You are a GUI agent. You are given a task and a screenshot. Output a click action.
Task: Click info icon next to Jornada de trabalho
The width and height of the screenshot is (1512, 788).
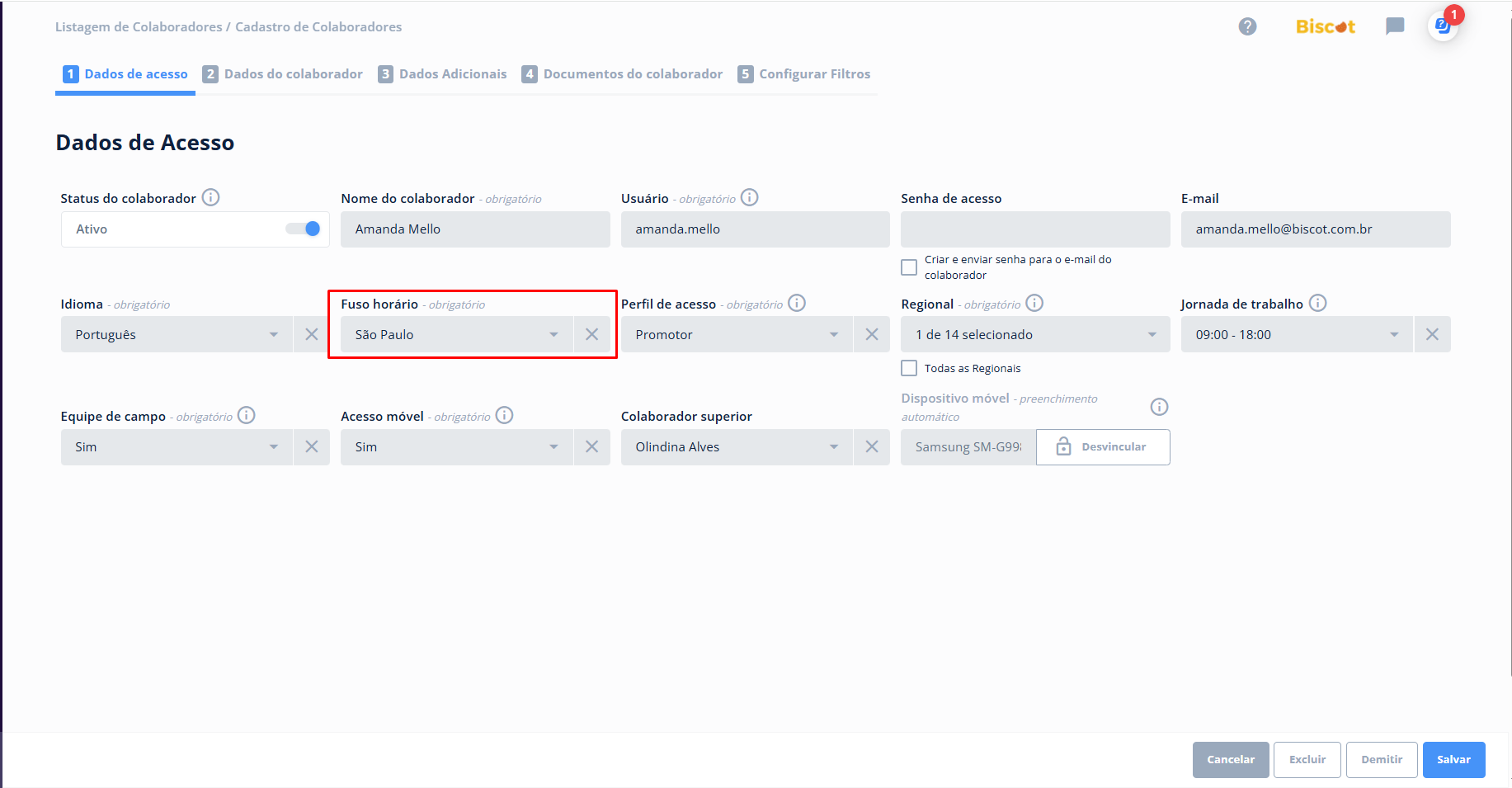(1317, 303)
